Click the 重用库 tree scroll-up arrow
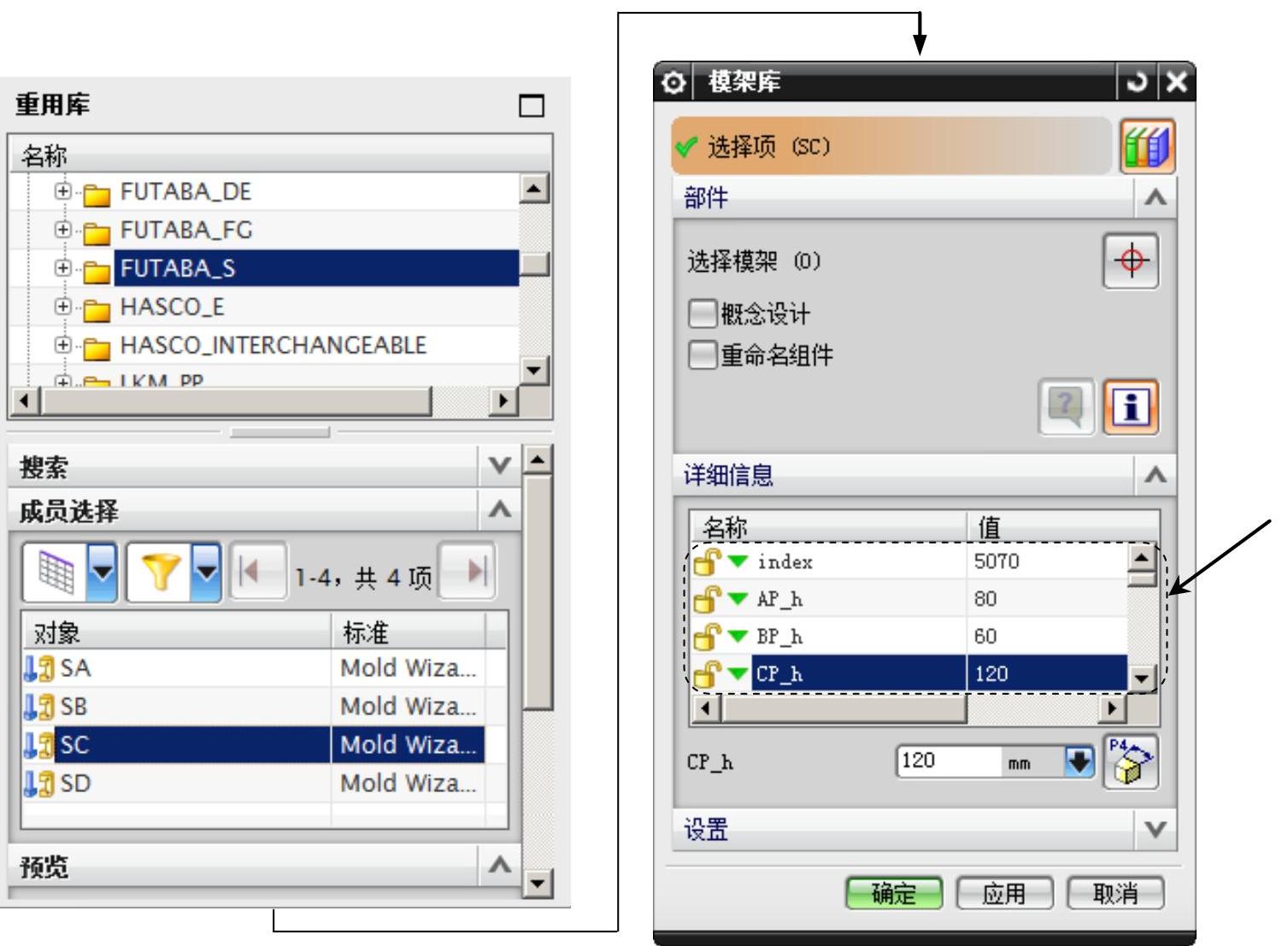Screen dimensions: 1288x946 (x=534, y=188)
